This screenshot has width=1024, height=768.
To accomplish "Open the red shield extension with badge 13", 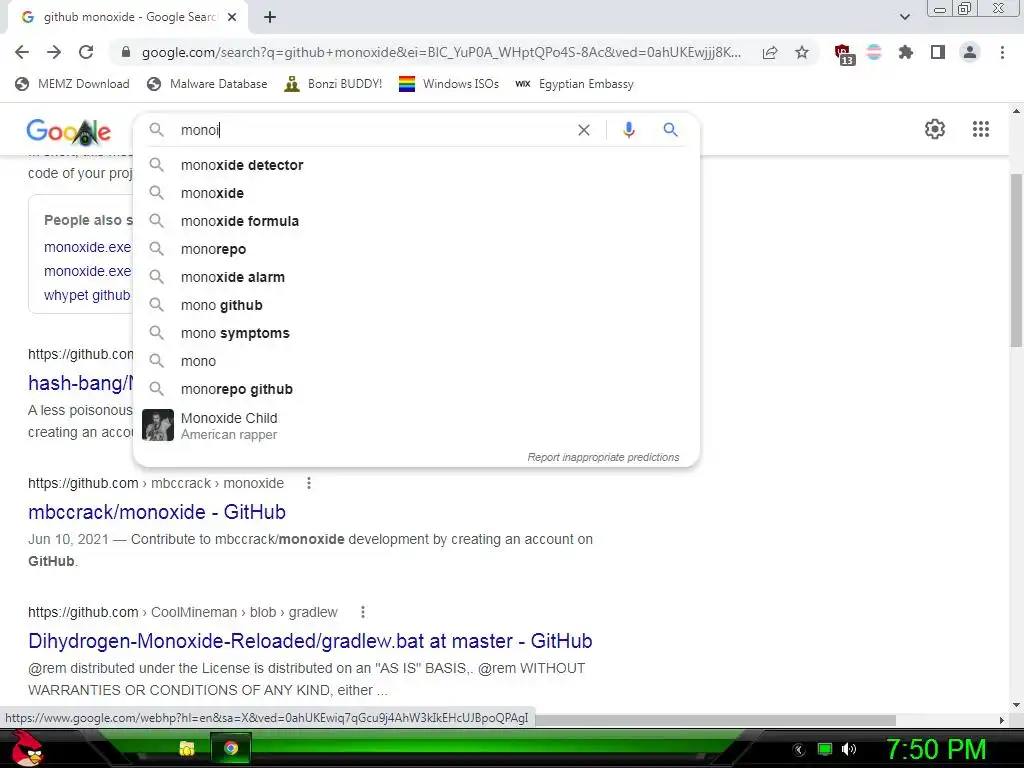I will click(x=843, y=54).
